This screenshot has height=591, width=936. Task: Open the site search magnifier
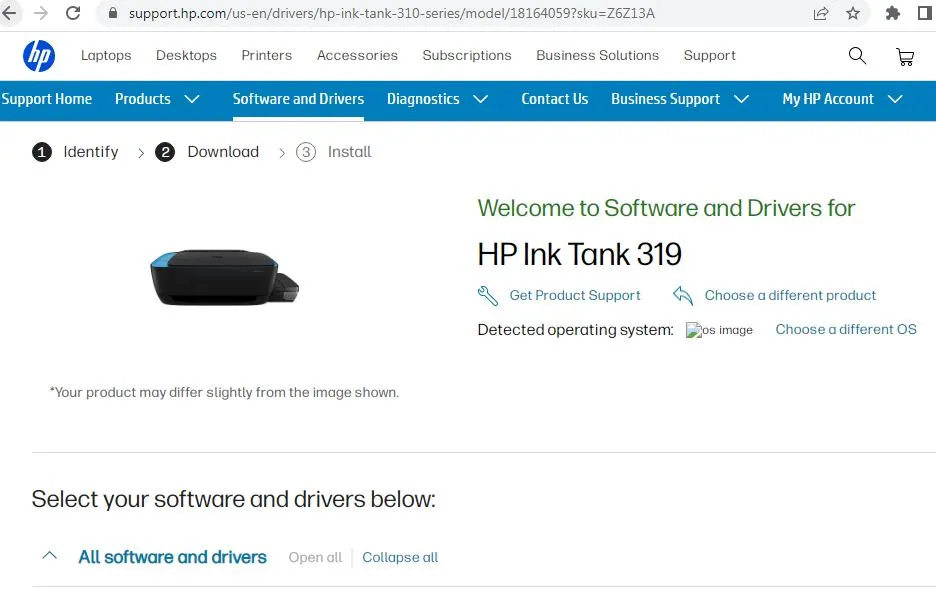coord(857,56)
